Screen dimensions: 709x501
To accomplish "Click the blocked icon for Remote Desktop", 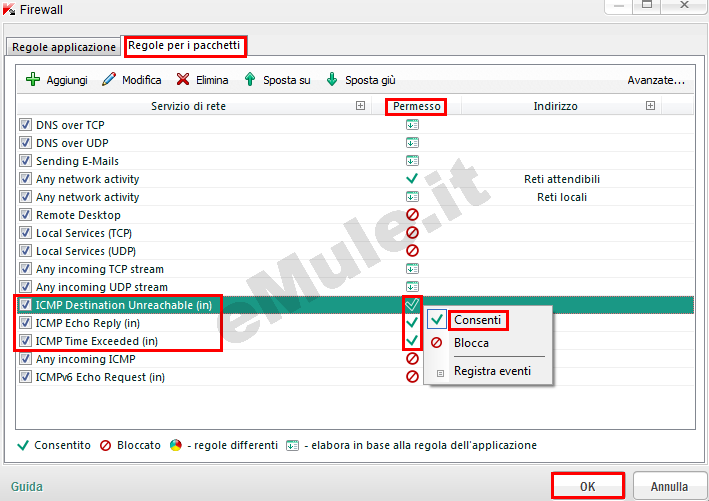I will click(411, 215).
